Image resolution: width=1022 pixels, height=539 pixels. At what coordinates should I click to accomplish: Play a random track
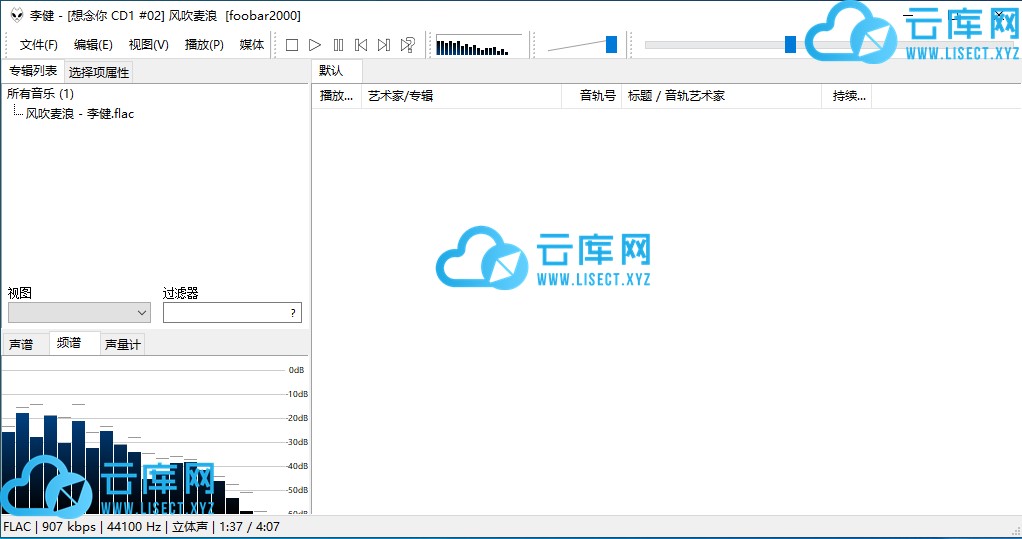[x=407, y=45]
